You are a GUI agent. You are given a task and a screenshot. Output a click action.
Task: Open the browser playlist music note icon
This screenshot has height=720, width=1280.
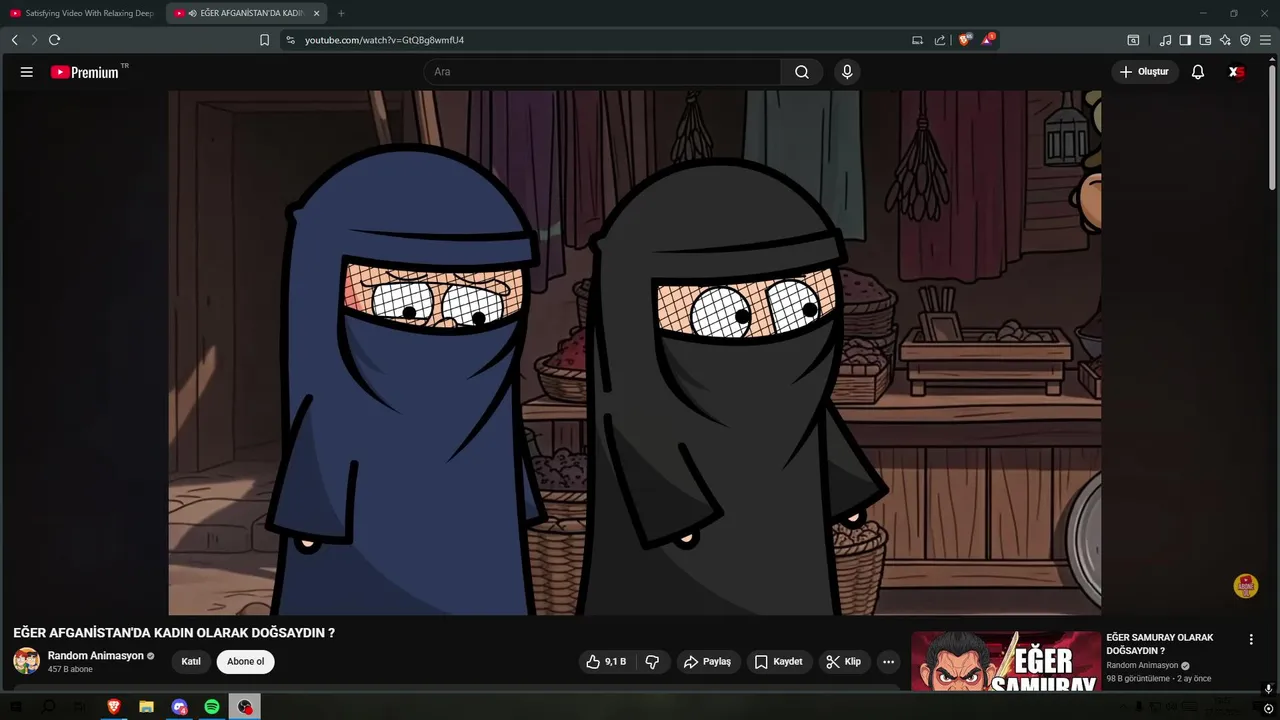[x=1165, y=40]
